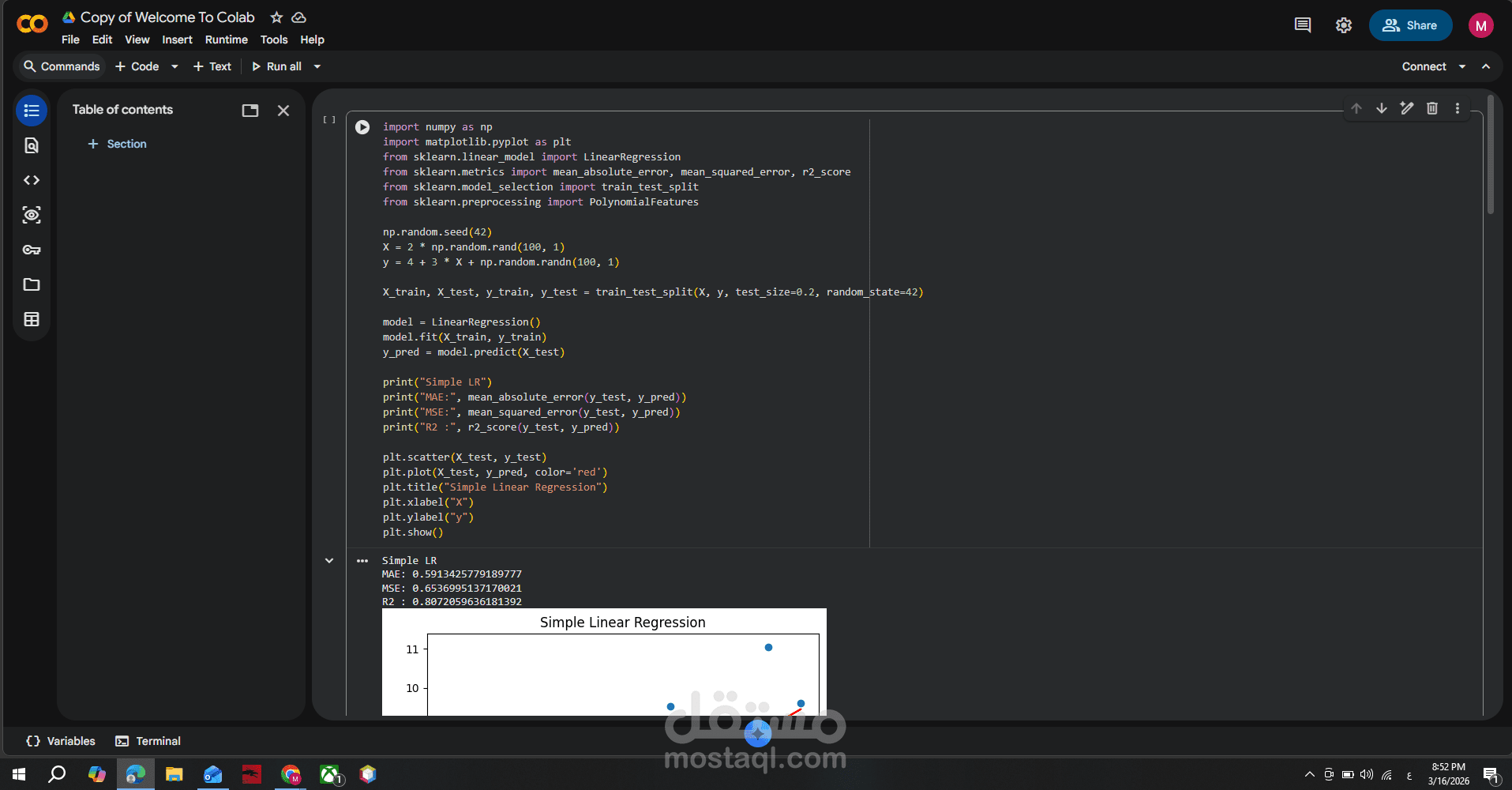Open Data table icon in sidebar
The image size is (1512, 790).
pyautogui.click(x=32, y=319)
